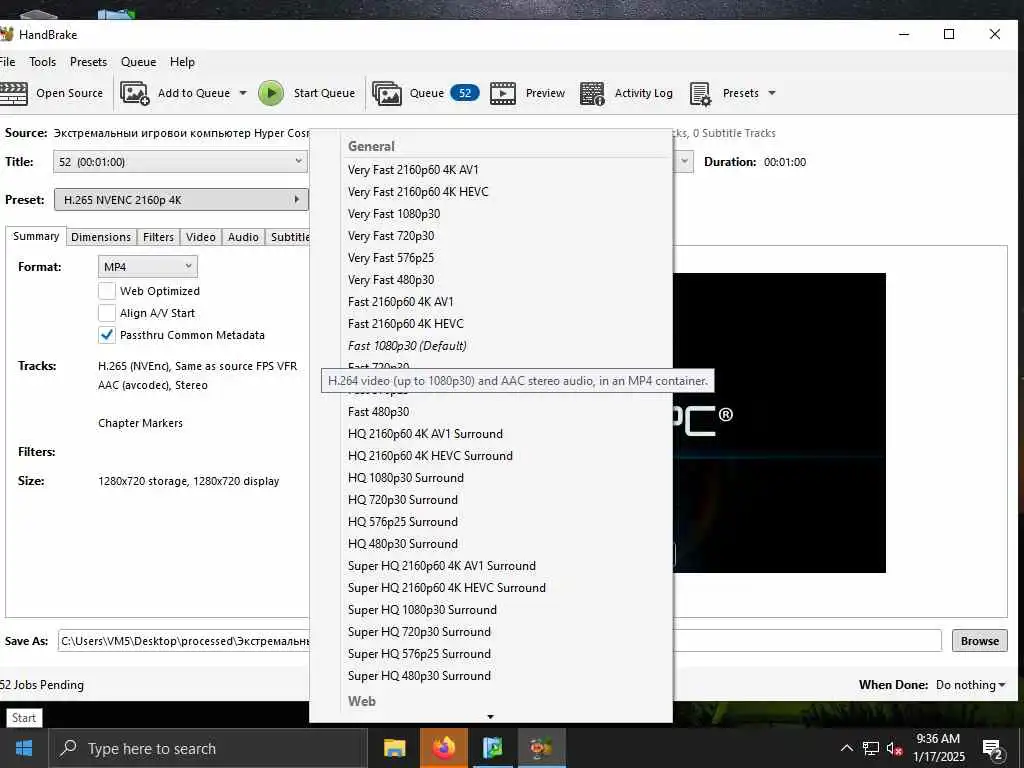Viewport: 1024px width, 768px height.
Task: Open the Title dropdown
Action: (x=180, y=161)
